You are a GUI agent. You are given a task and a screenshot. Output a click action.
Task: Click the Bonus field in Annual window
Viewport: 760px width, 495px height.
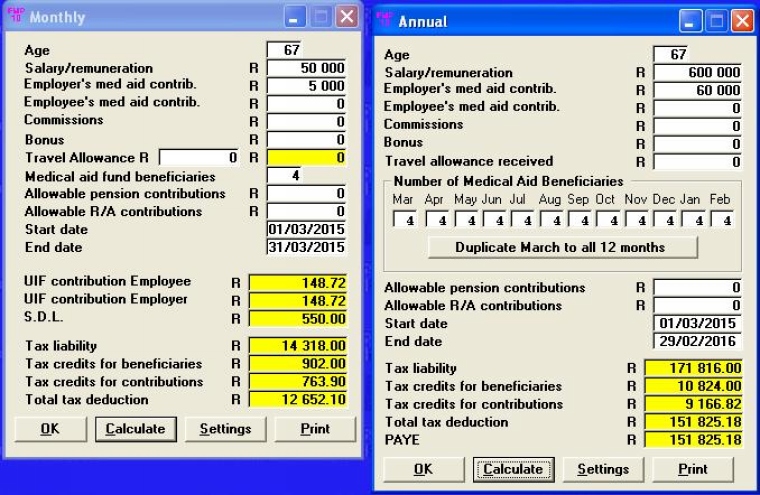tap(697, 144)
